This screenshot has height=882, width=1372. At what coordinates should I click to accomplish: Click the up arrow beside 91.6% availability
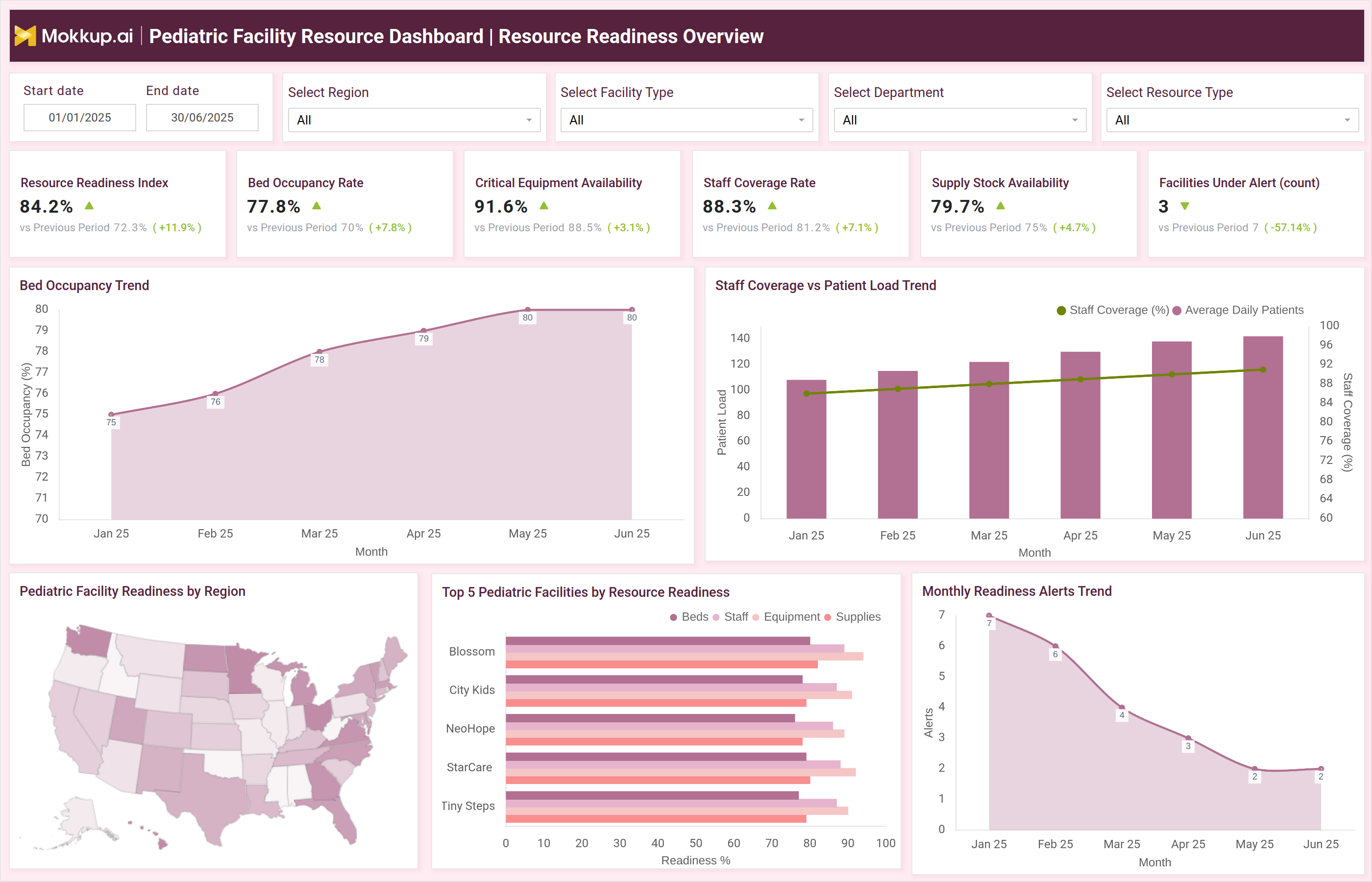tap(544, 206)
